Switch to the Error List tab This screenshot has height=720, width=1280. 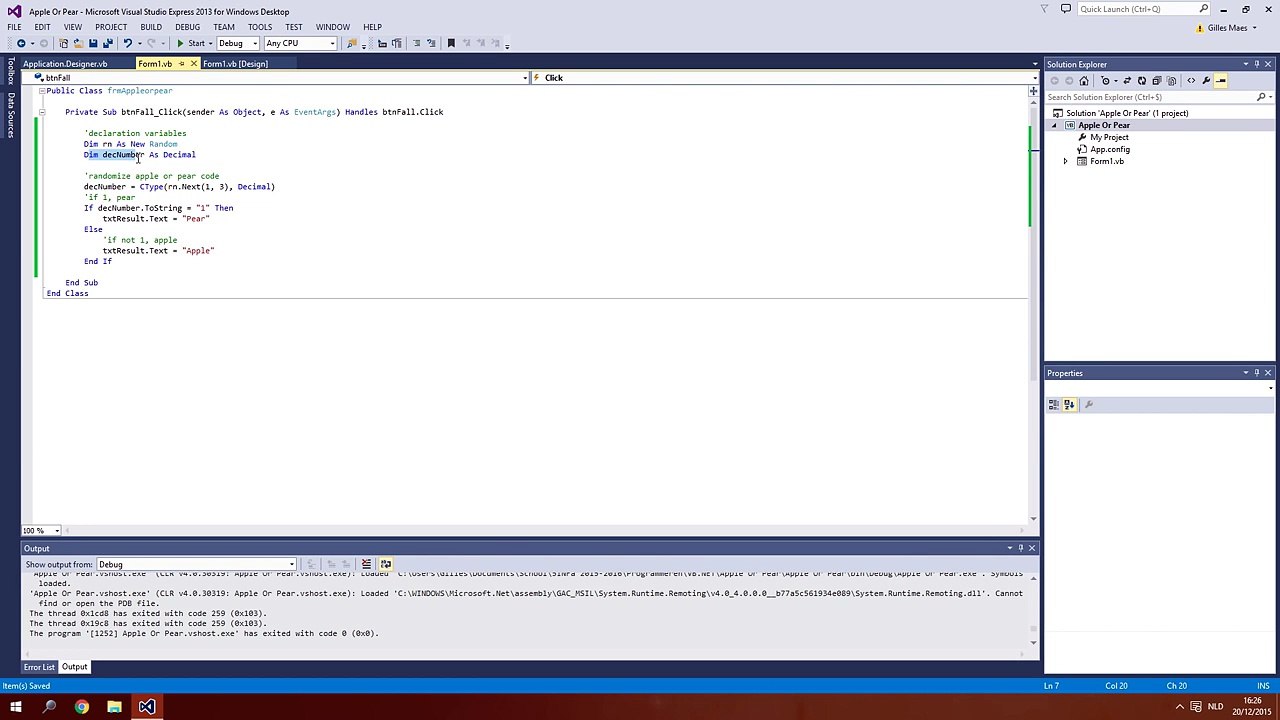[x=39, y=667]
